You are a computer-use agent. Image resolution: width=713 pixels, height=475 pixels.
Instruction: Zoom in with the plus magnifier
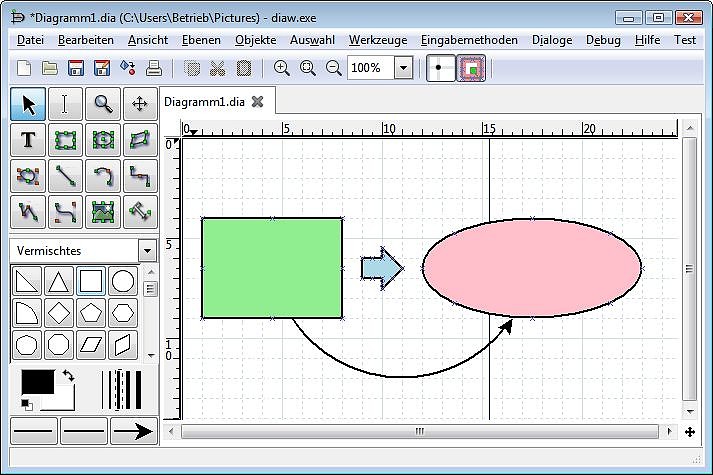pyautogui.click(x=282, y=68)
